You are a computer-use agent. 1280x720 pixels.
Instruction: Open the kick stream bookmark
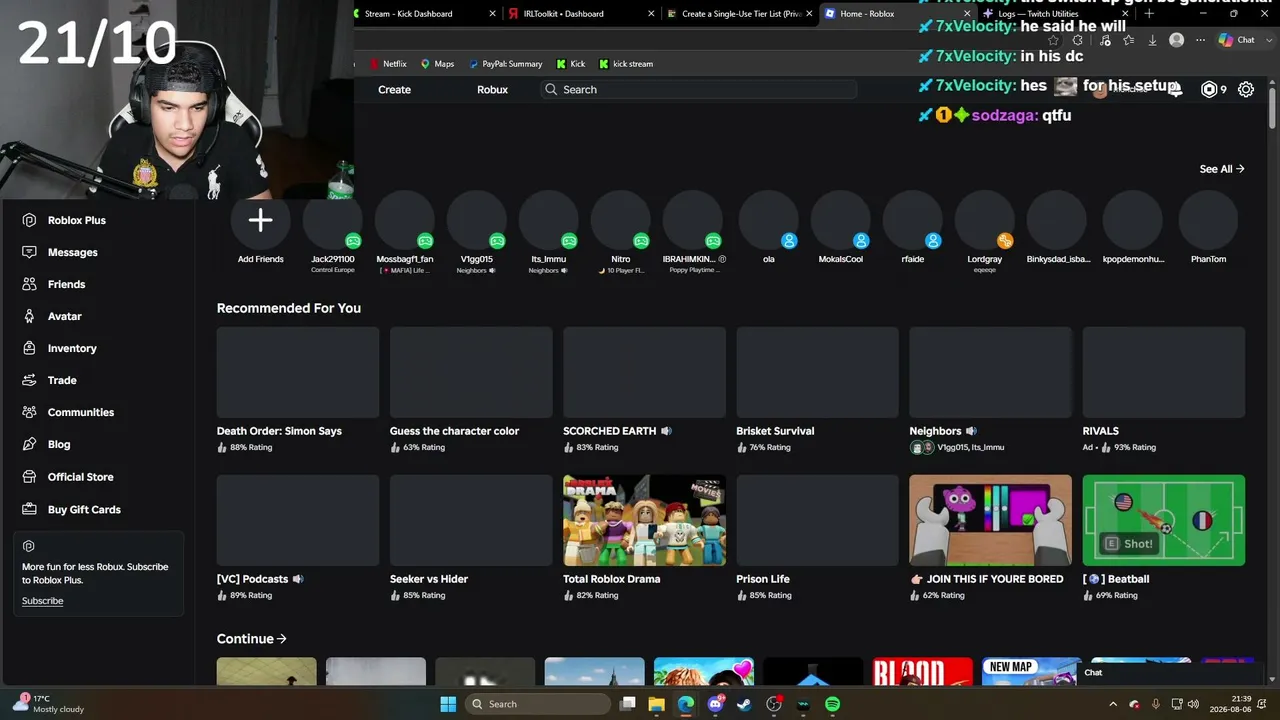coord(626,64)
